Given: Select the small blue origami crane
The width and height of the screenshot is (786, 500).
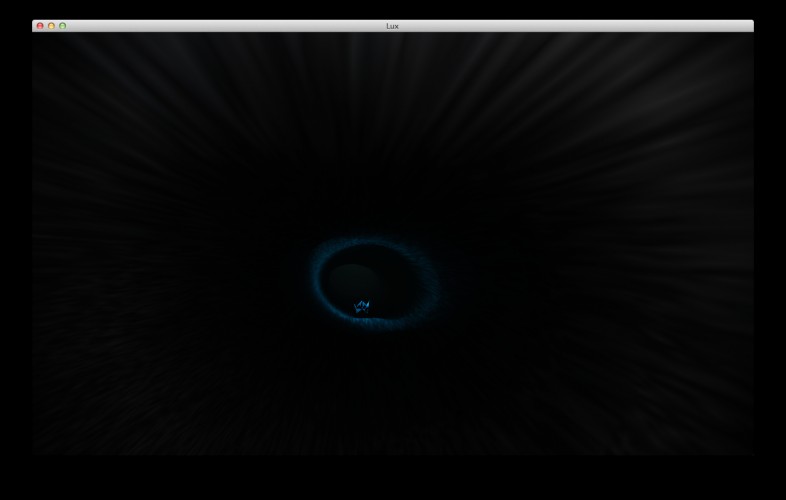Looking at the screenshot, I should 361,306.
